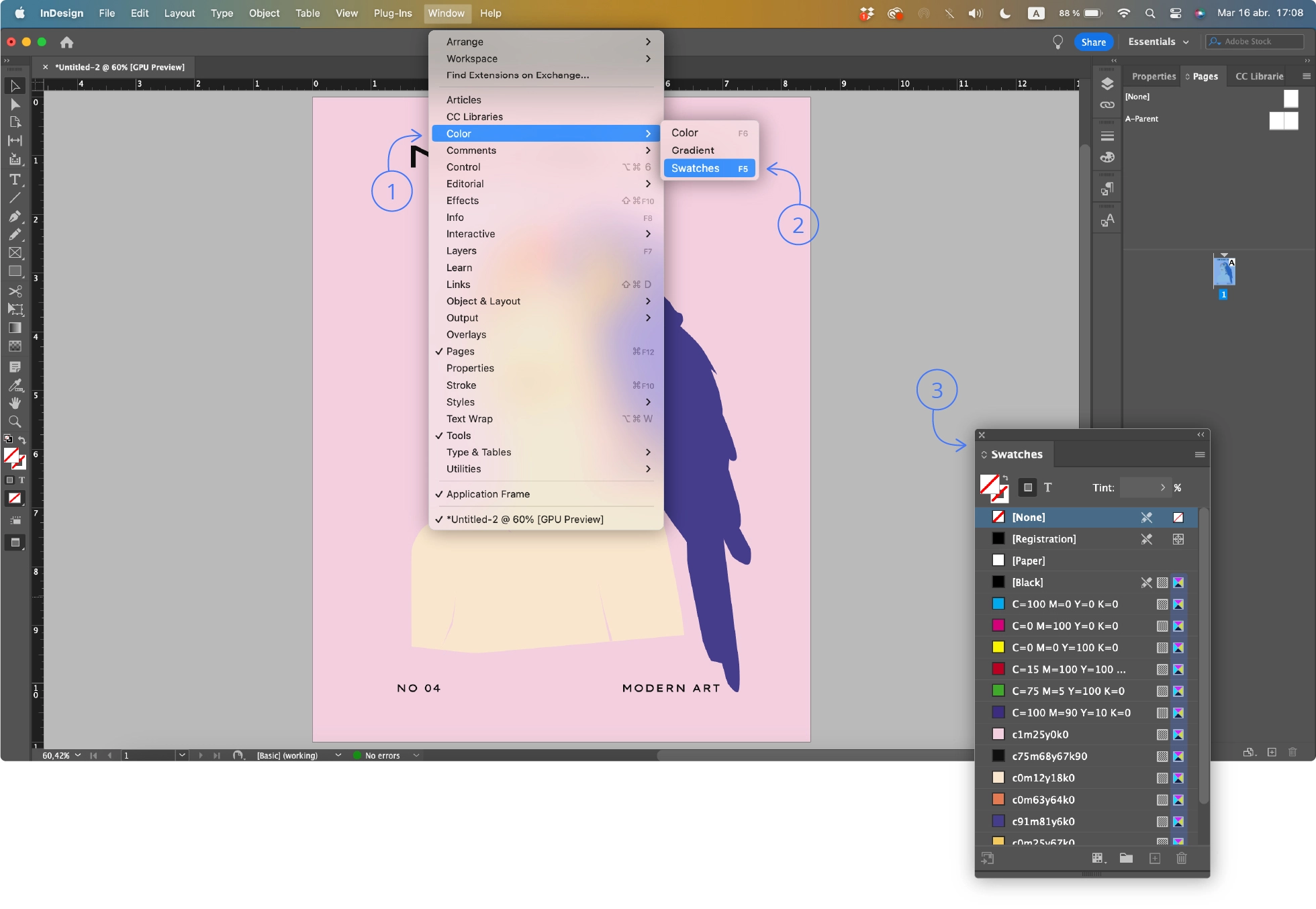Select the Zoom tool

pos(15,422)
